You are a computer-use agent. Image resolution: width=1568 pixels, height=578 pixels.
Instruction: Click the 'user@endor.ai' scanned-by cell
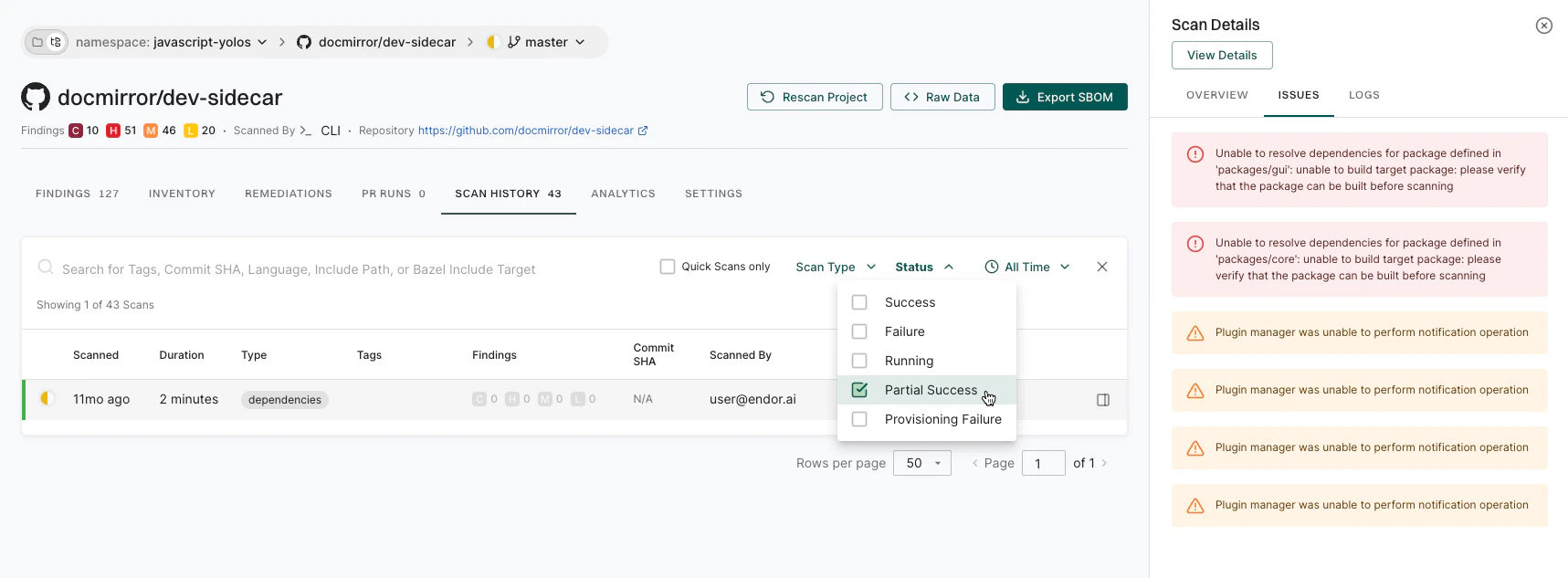tap(752, 399)
